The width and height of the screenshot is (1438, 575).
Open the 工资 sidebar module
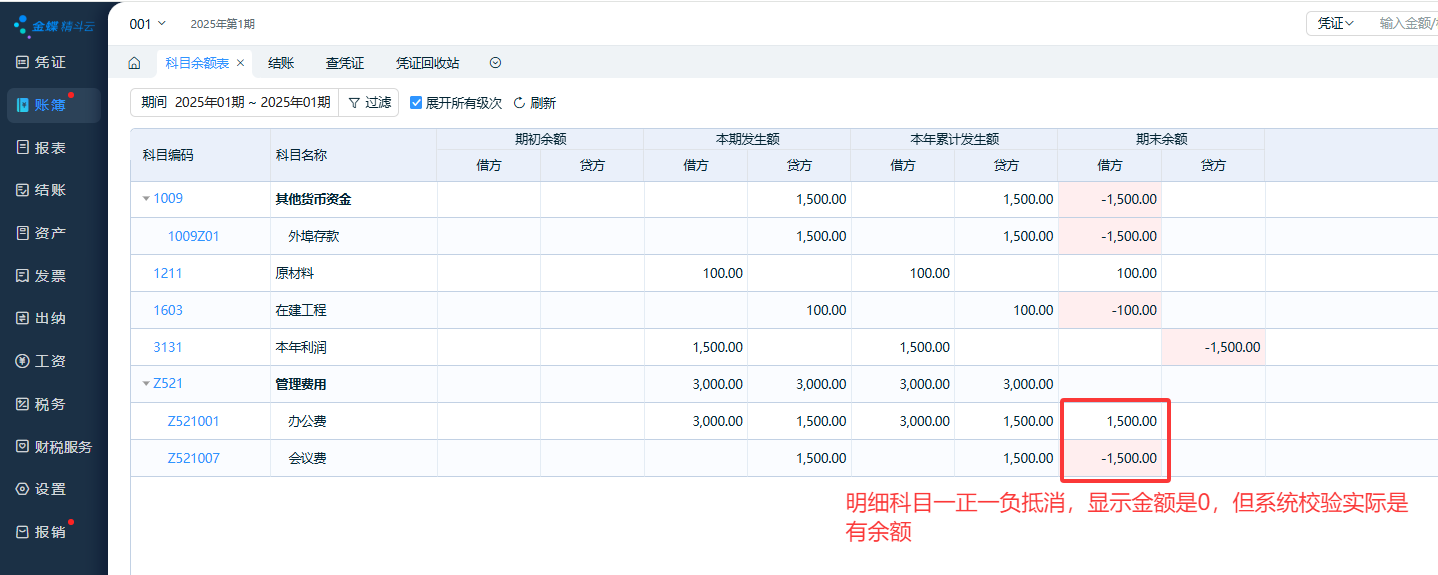(x=41, y=361)
